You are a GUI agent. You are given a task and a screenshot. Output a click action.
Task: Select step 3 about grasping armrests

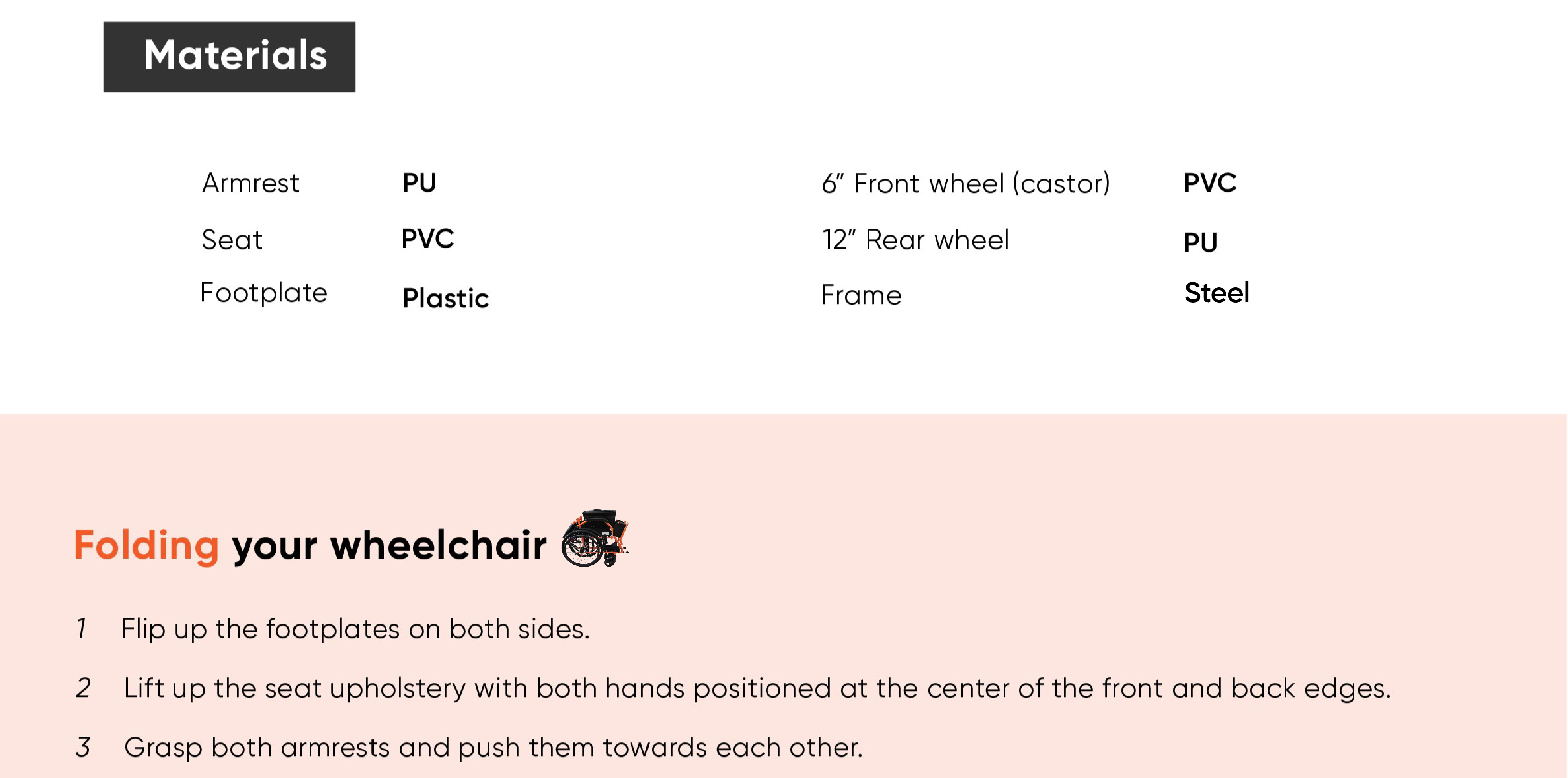pyautogui.click(x=494, y=747)
